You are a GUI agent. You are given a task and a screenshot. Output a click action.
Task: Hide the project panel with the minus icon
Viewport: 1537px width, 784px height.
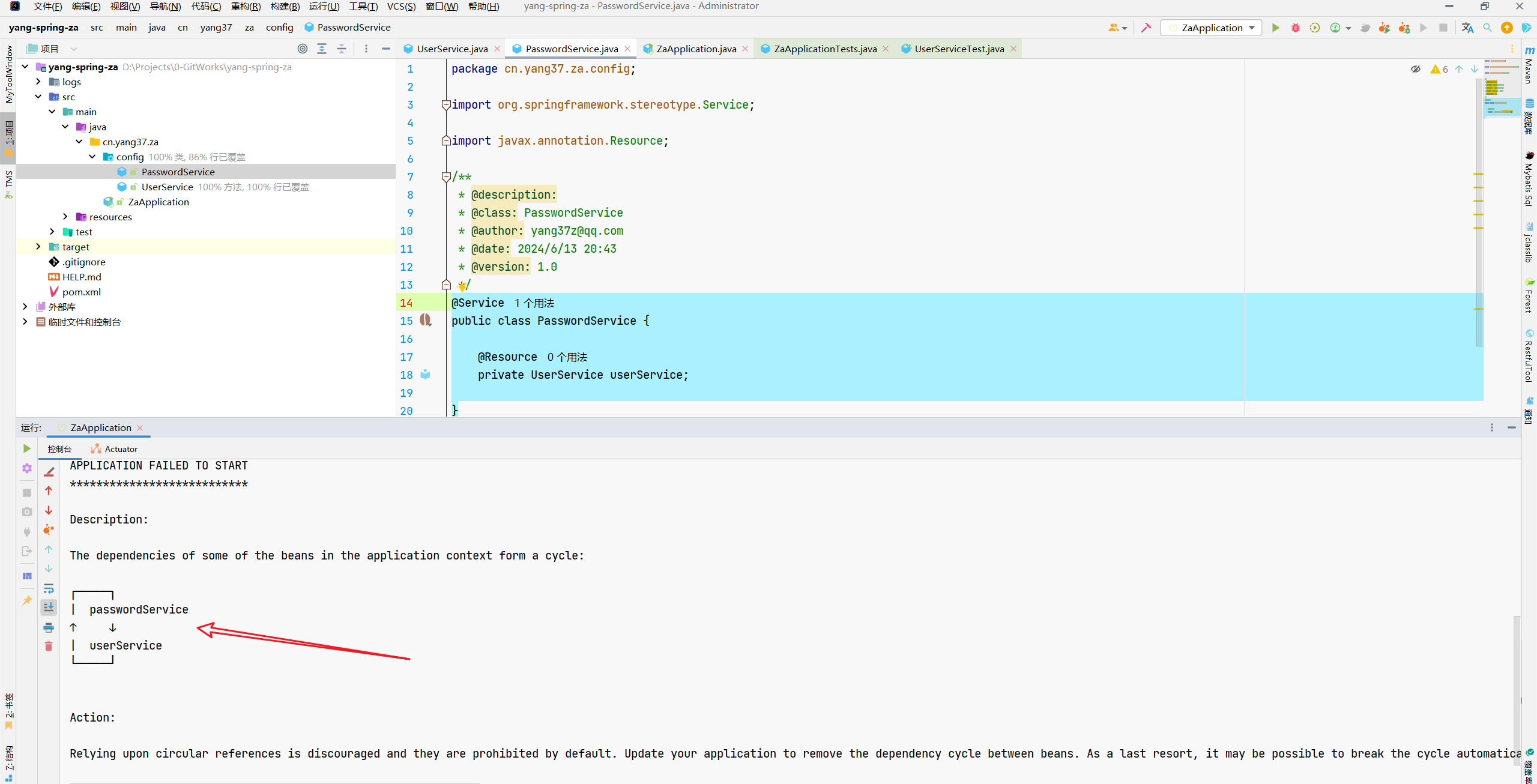386,49
